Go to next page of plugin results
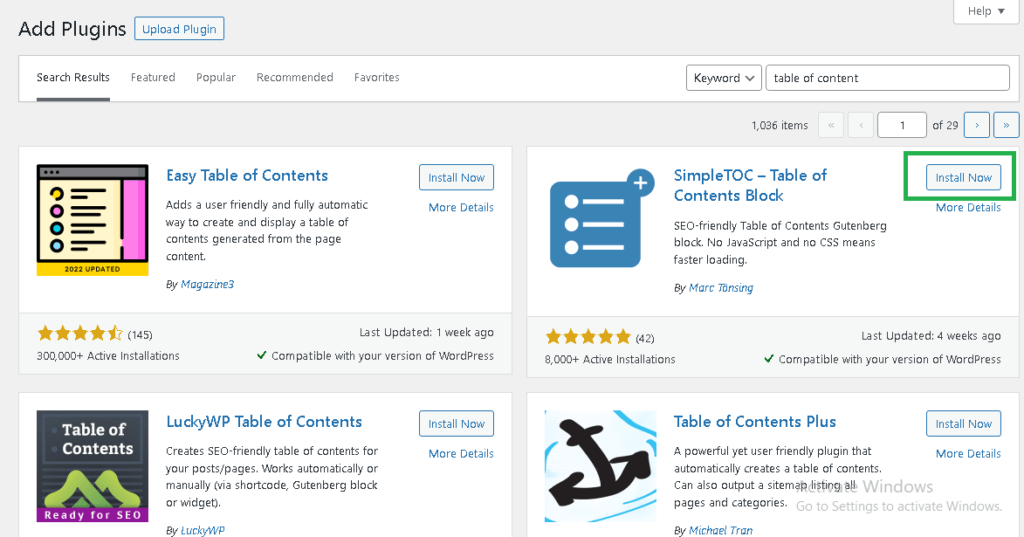Viewport: 1024px width, 537px height. pos(977,125)
